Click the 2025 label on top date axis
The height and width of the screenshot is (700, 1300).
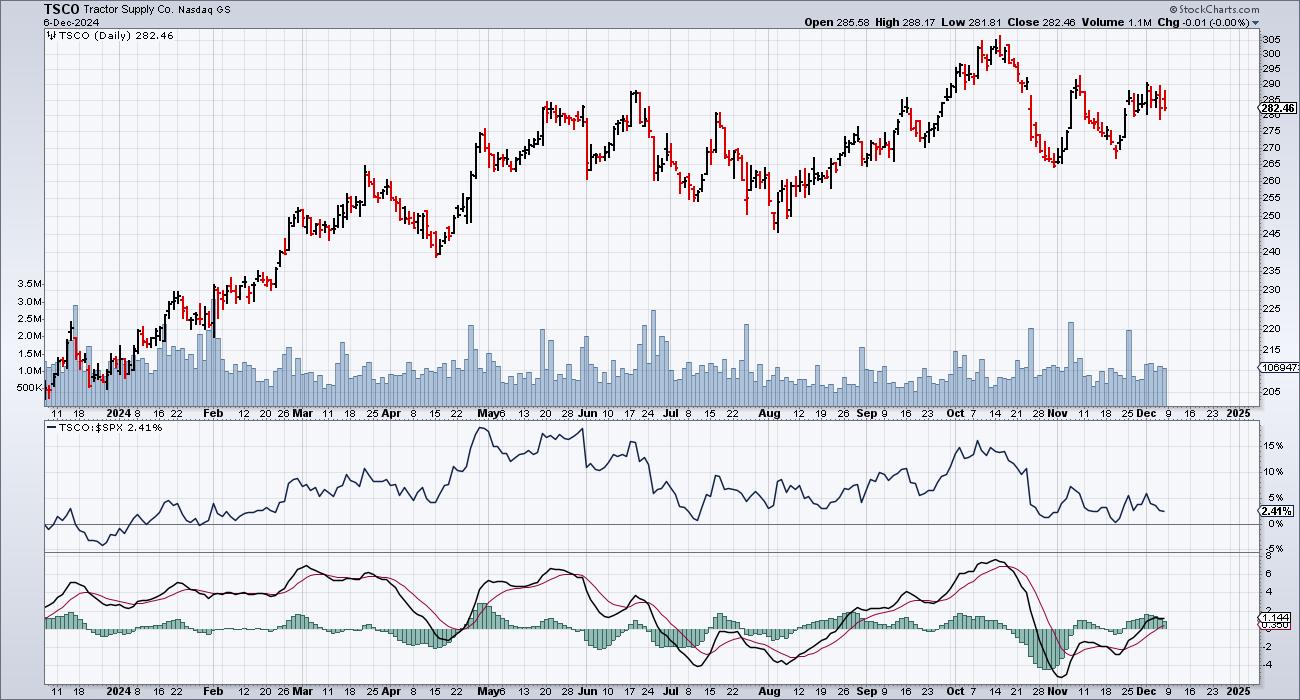(x=1236, y=412)
